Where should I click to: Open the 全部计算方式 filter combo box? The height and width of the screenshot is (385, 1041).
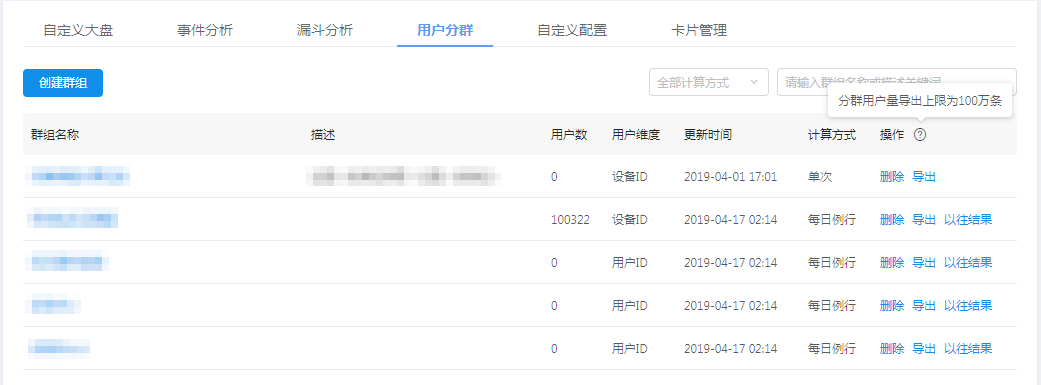(x=708, y=82)
